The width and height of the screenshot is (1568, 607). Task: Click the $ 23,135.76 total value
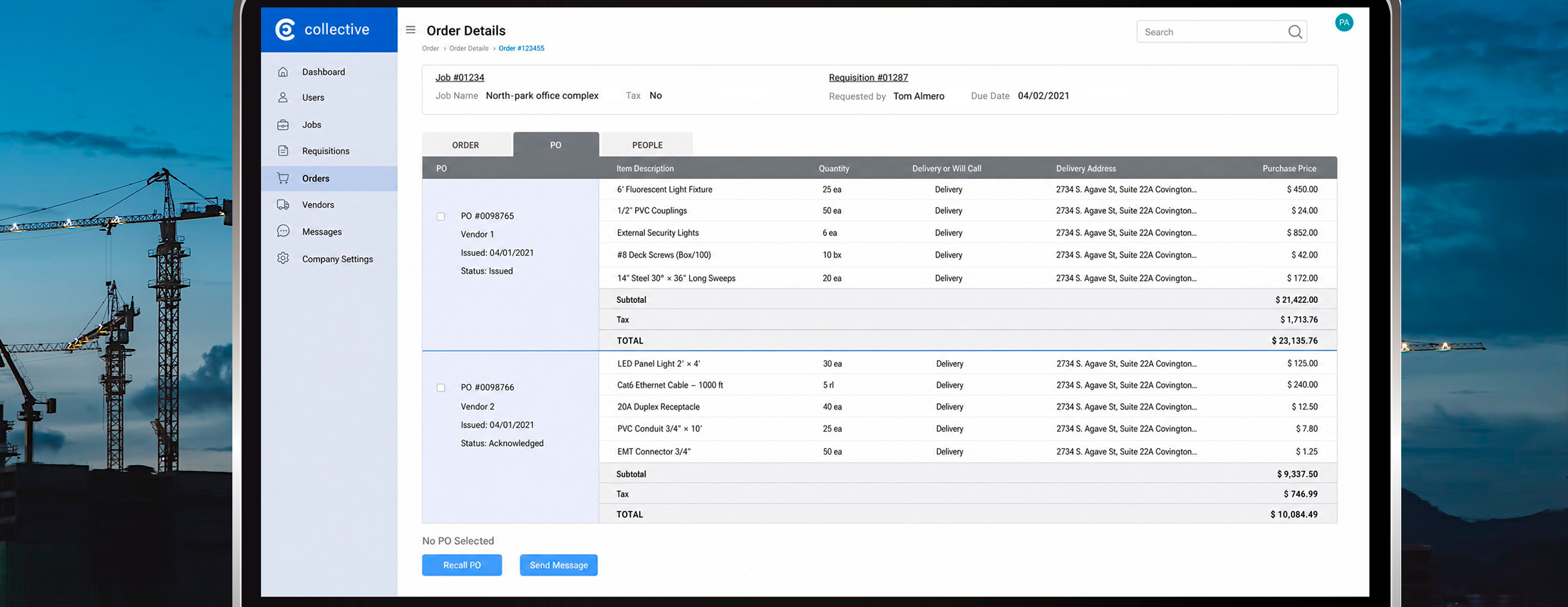(1294, 341)
